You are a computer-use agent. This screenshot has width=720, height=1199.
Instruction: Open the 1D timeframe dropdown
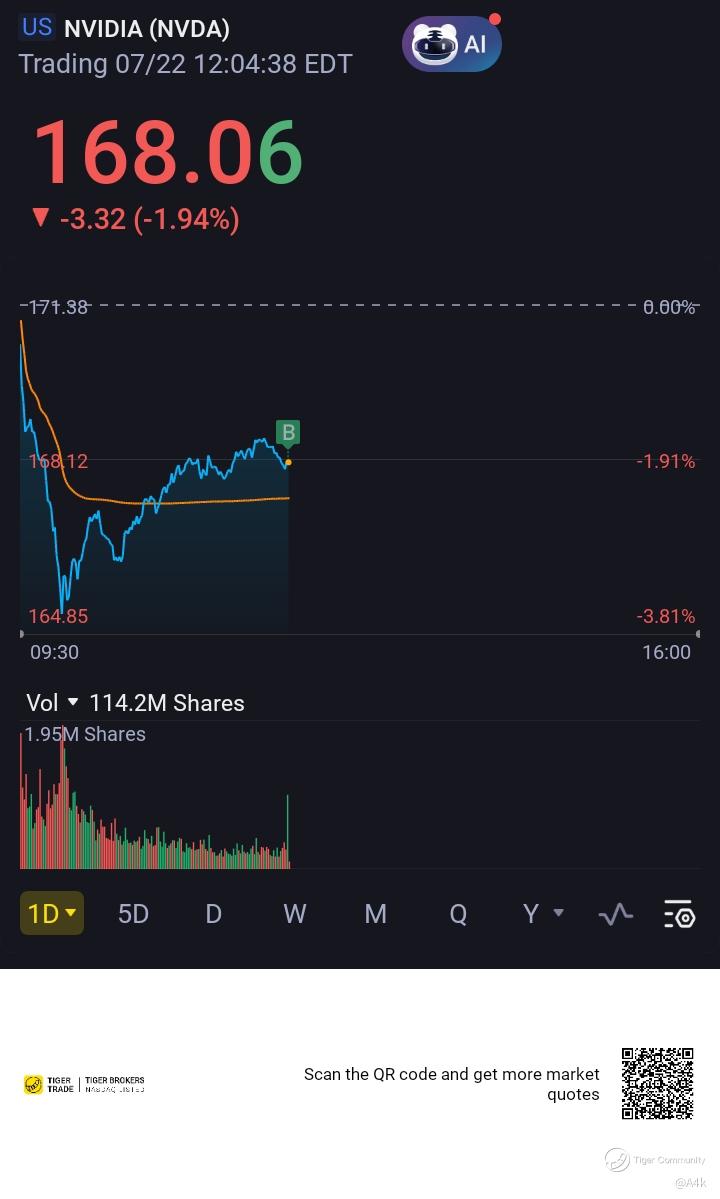click(51, 913)
